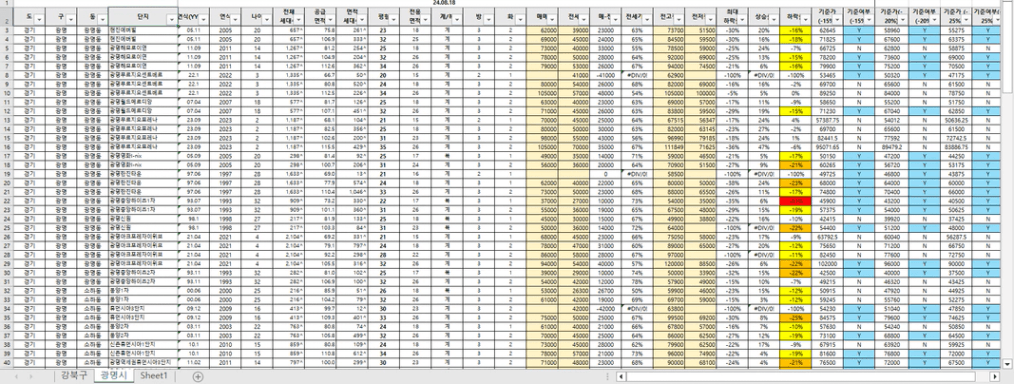Click the 1,046 cell in row 21

(352, 192)
